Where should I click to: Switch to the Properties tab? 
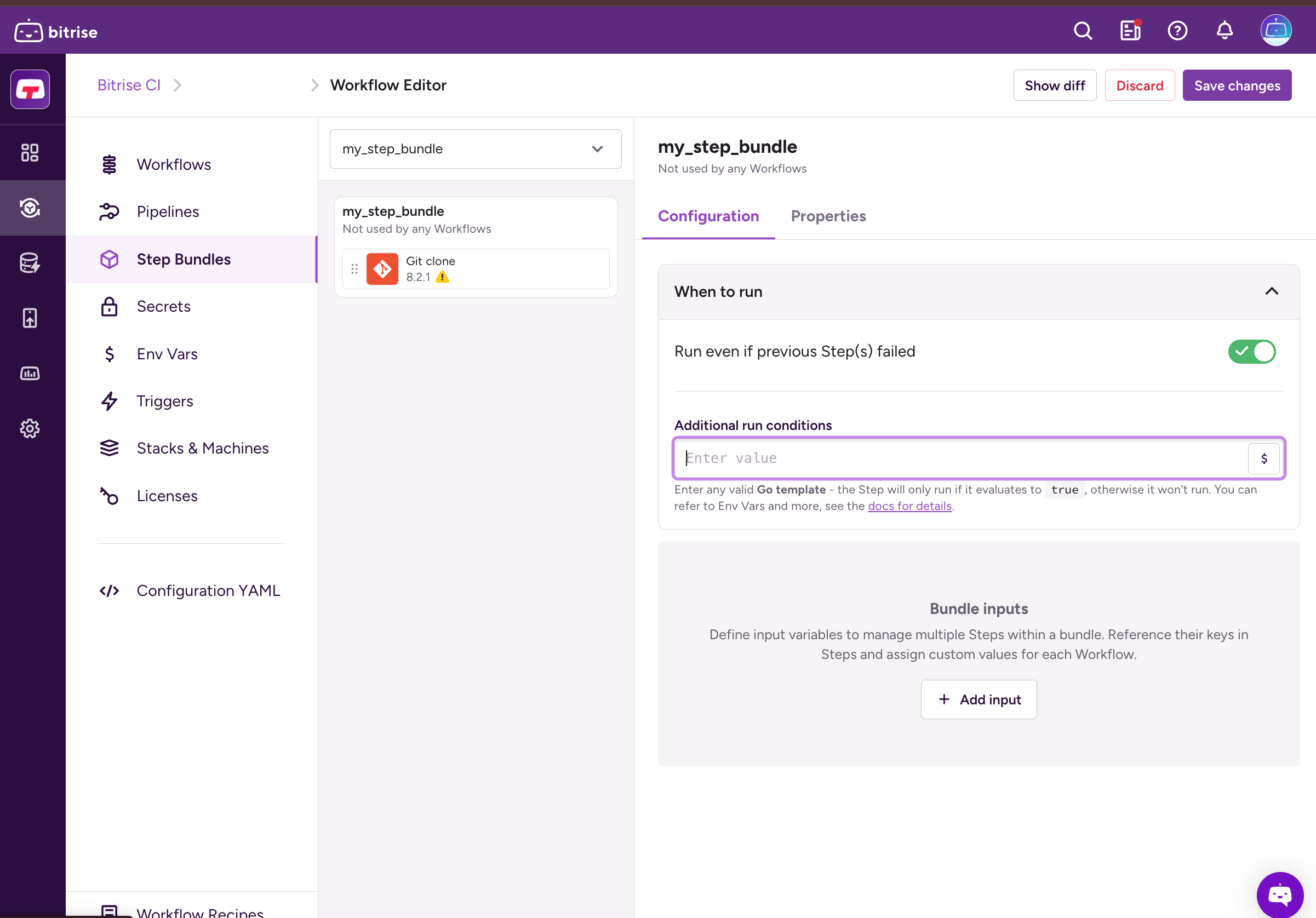828,216
